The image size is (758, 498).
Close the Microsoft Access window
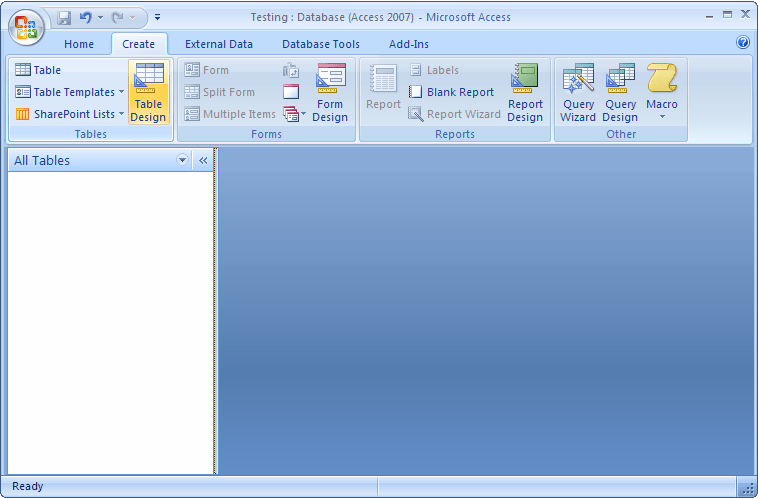[x=745, y=15]
